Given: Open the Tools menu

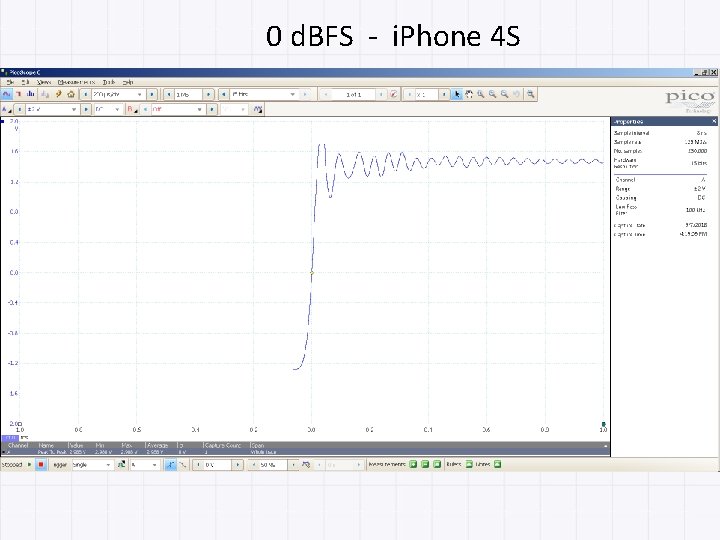Looking at the screenshot, I should pos(109,82).
